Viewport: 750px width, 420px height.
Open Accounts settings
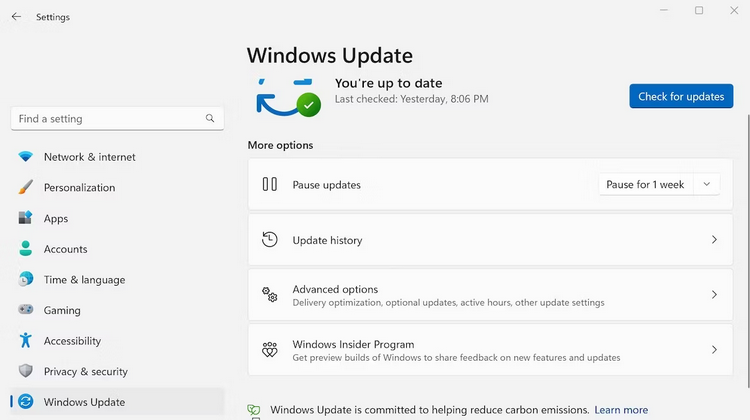(x=117, y=249)
